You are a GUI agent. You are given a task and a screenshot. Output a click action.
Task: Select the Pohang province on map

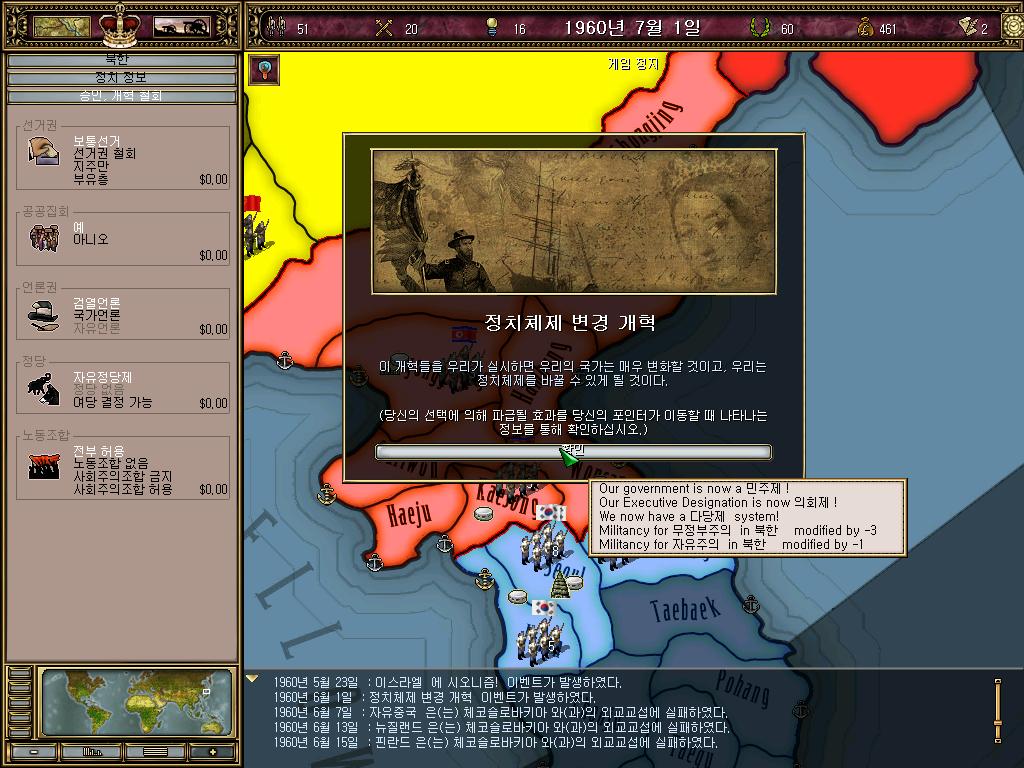pos(742,689)
